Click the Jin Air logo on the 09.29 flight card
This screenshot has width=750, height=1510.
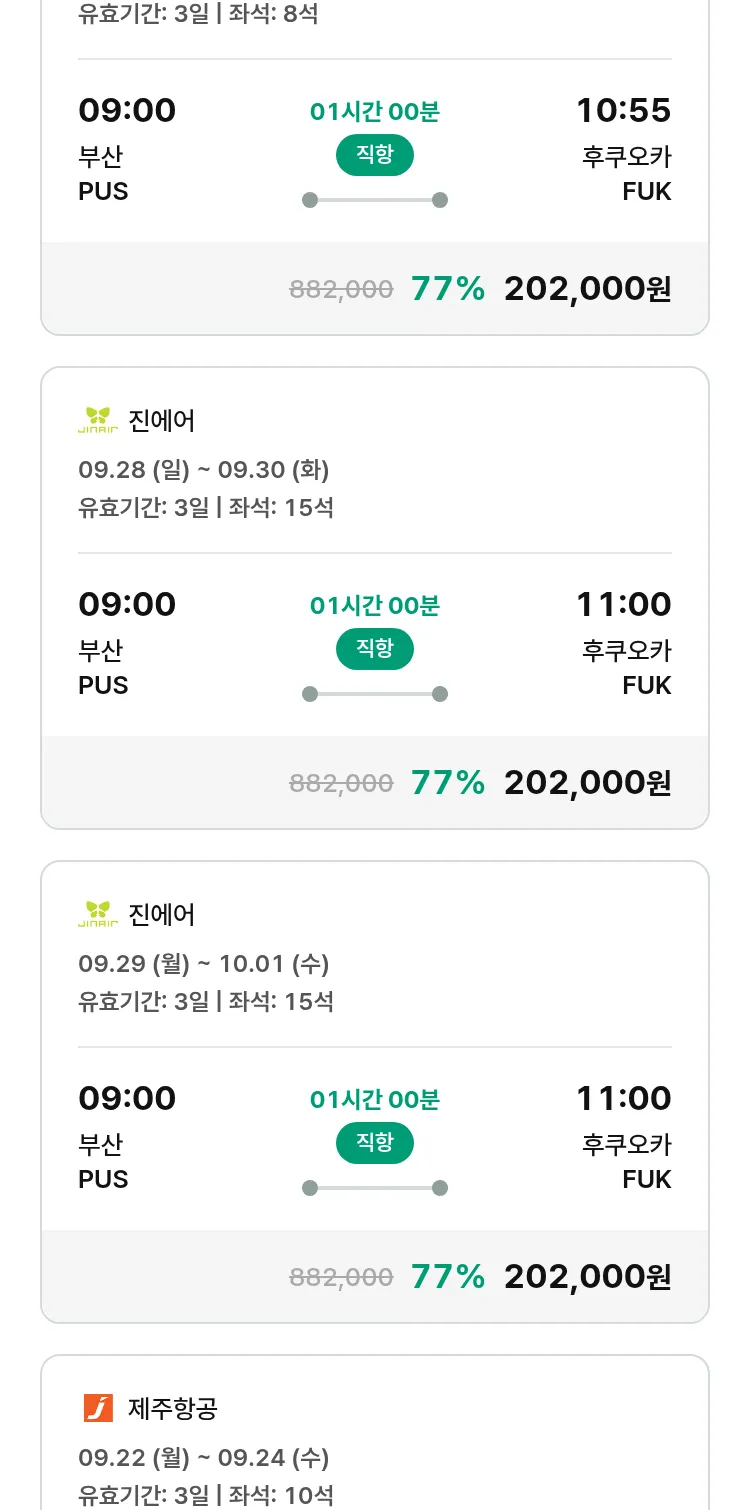98,914
